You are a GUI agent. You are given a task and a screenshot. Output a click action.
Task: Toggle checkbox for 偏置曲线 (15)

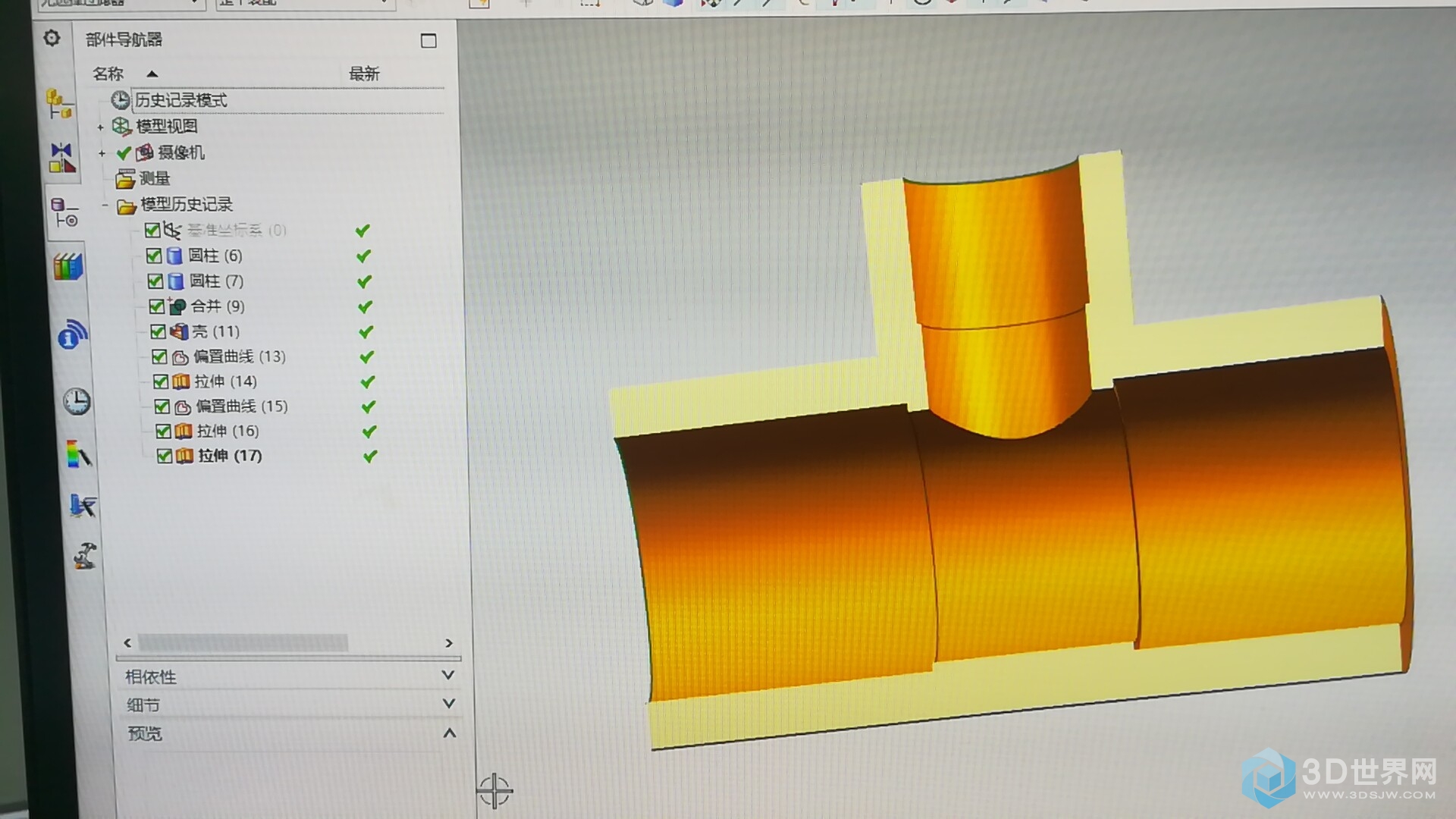point(162,406)
